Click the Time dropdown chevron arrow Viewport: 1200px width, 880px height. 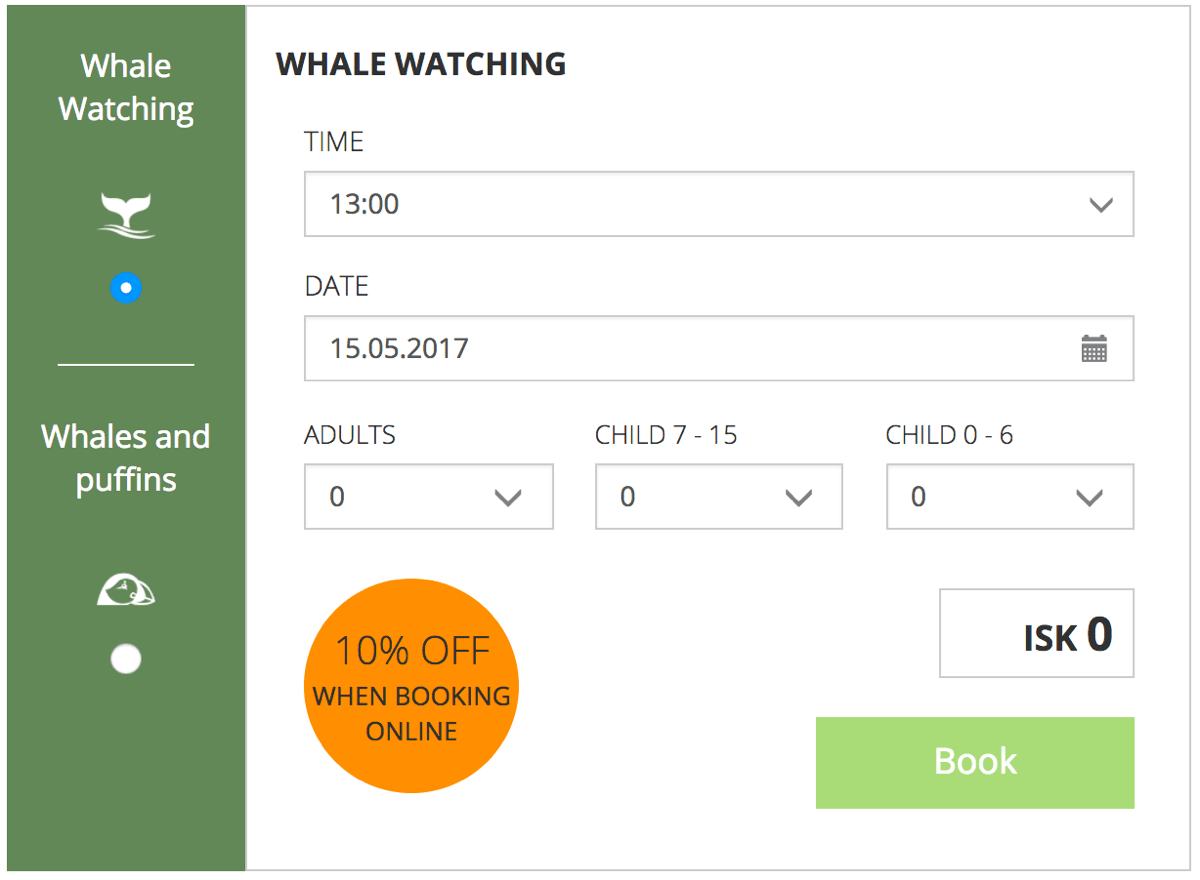pyautogui.click(x=1100, y=205)
